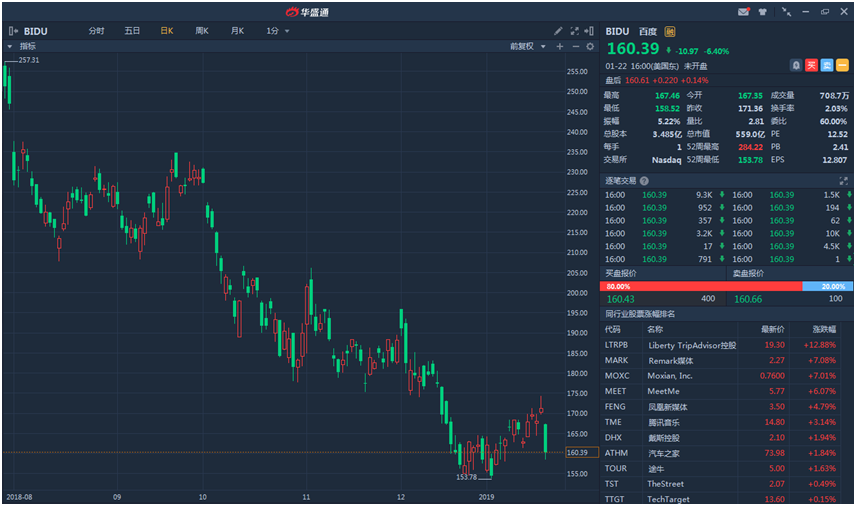Open the 1分 minute interval dropdown
This screenshot has width=856, height=506.
(277, 31)
